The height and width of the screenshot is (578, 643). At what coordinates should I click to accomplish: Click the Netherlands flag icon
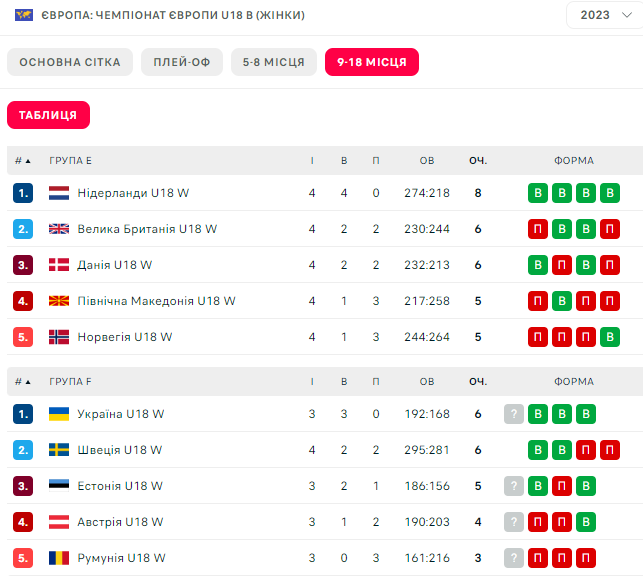[x=59, y=193]
